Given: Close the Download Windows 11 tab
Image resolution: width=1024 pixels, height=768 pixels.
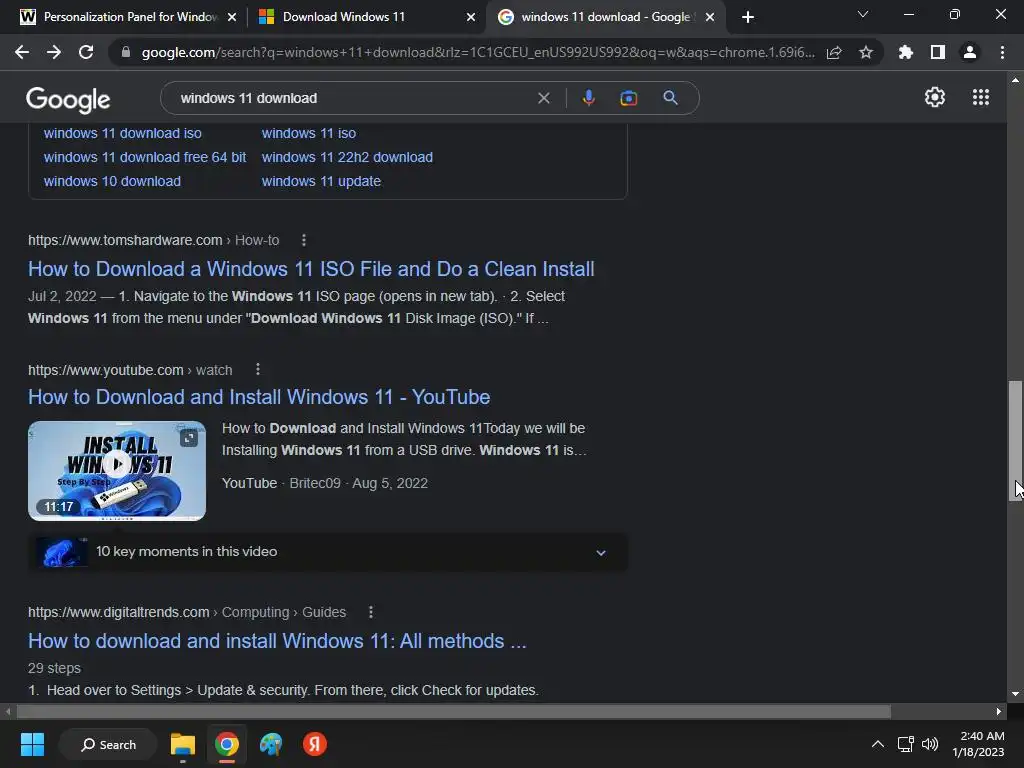Looking at the screenshot, I should point(471,17).
